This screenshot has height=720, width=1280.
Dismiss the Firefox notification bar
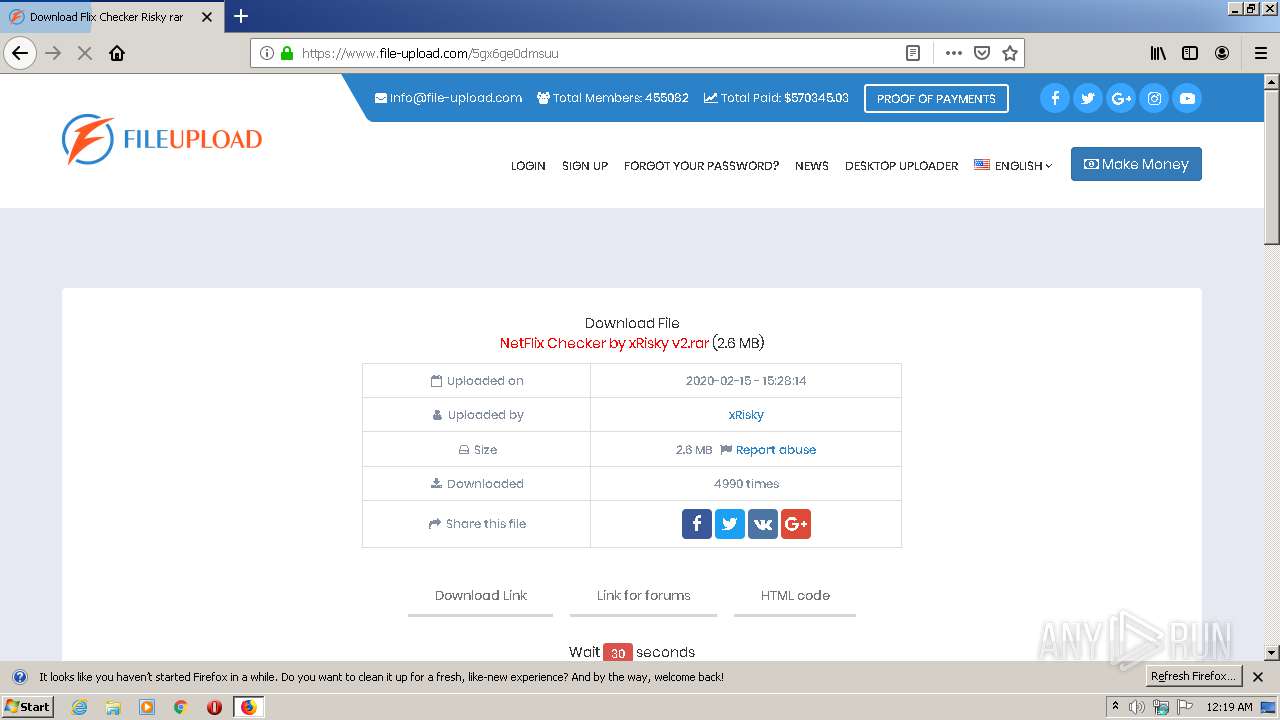(x=1258, y=677)
